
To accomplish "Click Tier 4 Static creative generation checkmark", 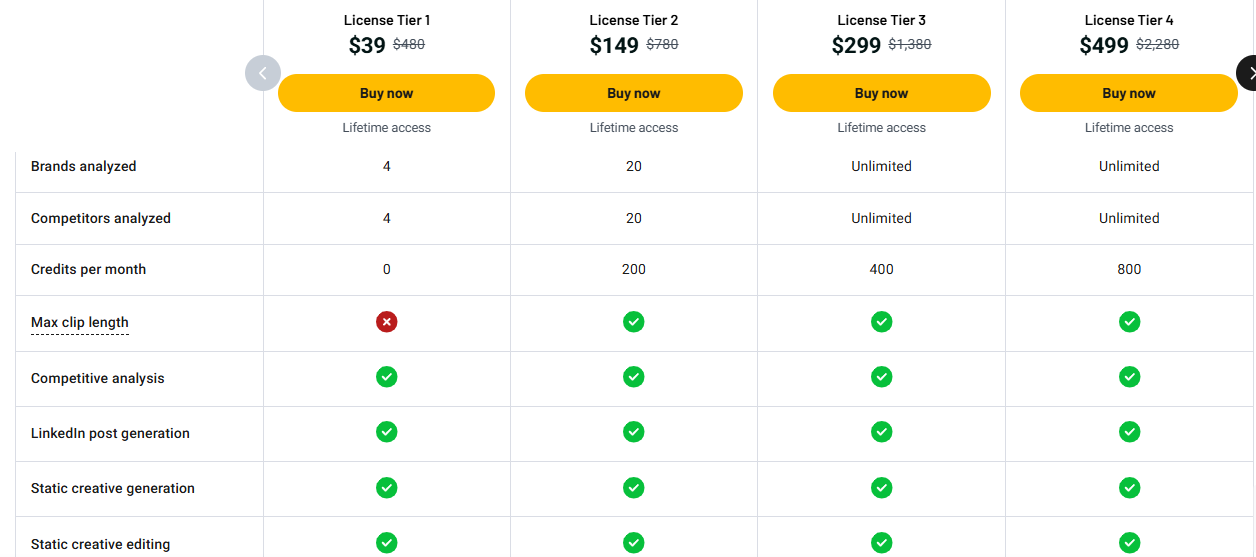I will tap(1129, 487).
